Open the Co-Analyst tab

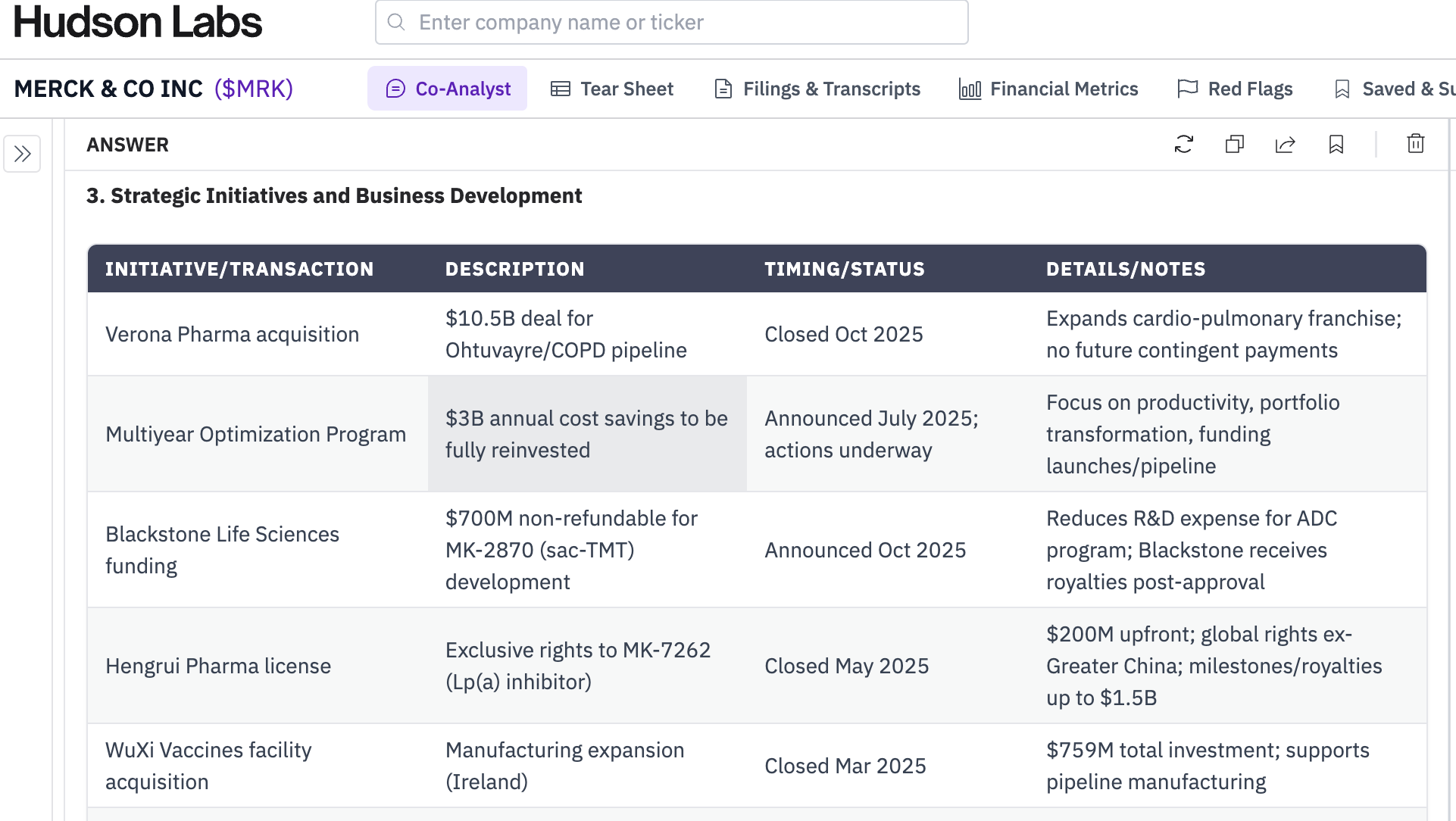[447, 89]
